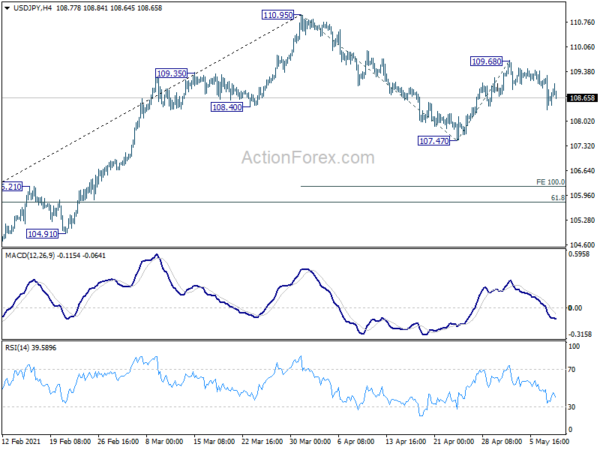Select the 109.680 price label
600x450 pixels.
pos(486,61)
